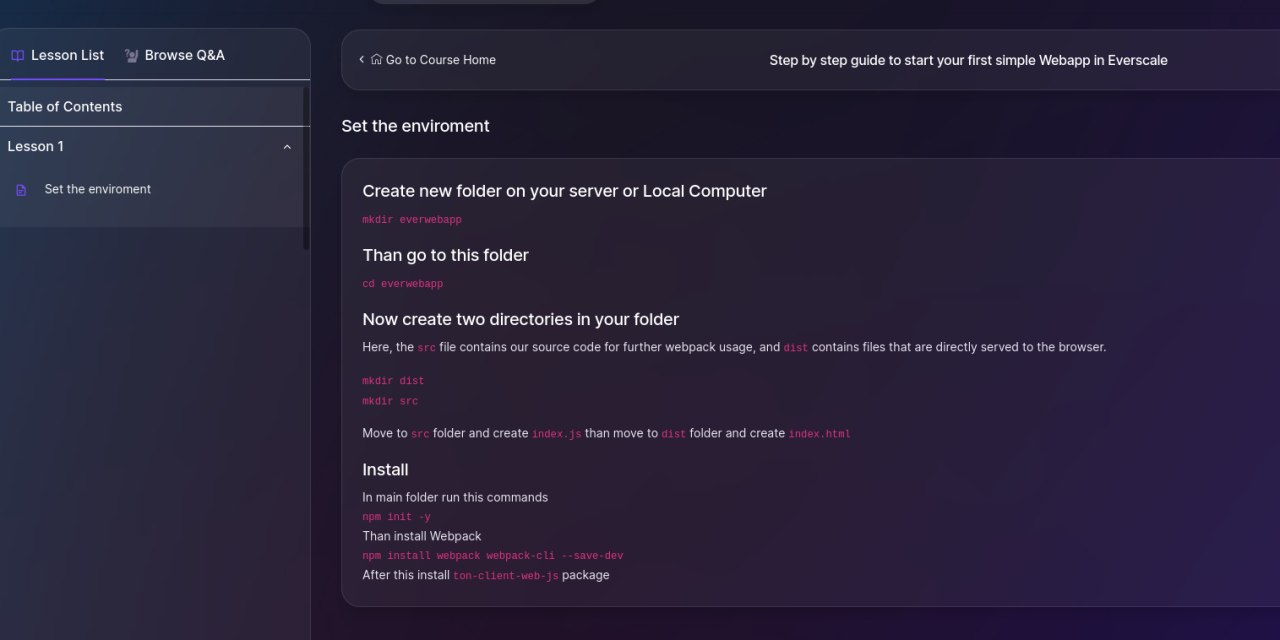1280x640 pixels.
Task: Click the home icon in the course header
Action: point(376,60)
